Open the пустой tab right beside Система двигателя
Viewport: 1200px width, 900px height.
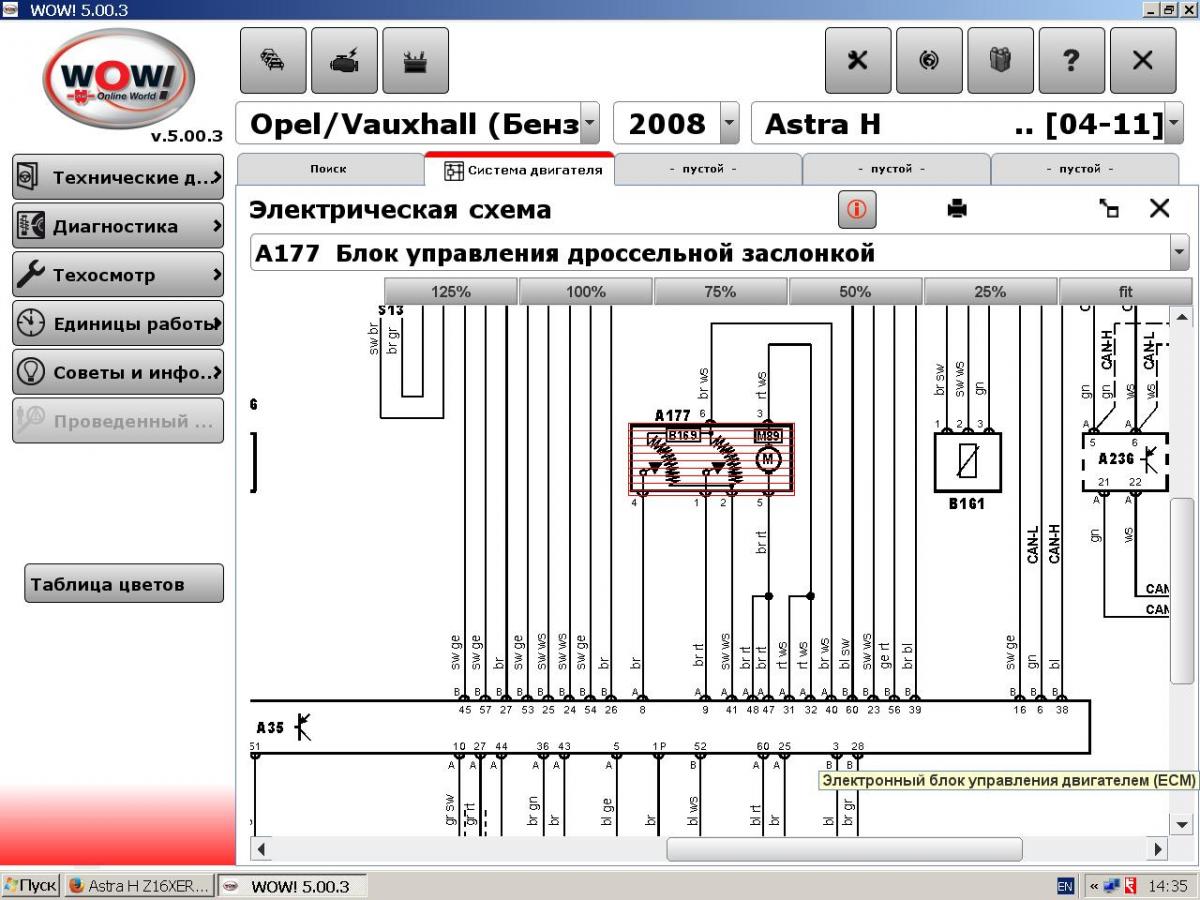point(708,169)
